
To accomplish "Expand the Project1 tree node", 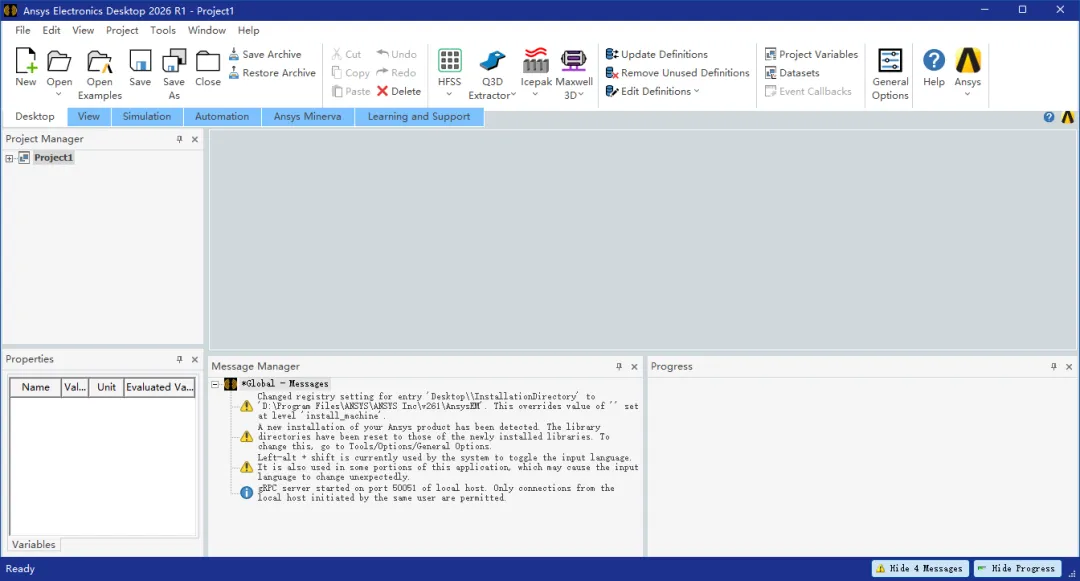I will [10, 158].
